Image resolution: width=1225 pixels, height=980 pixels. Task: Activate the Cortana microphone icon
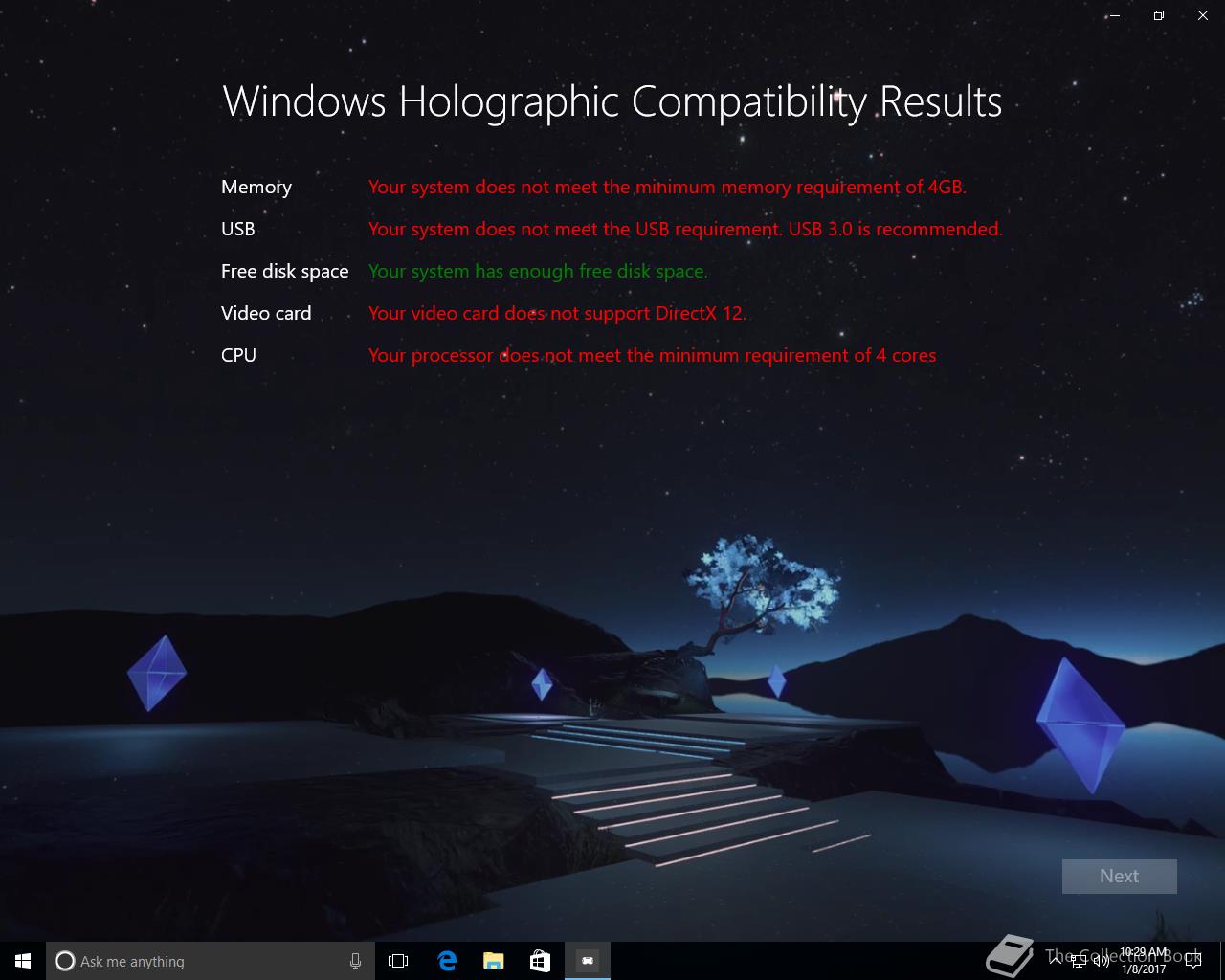click(x=355, y=961)
